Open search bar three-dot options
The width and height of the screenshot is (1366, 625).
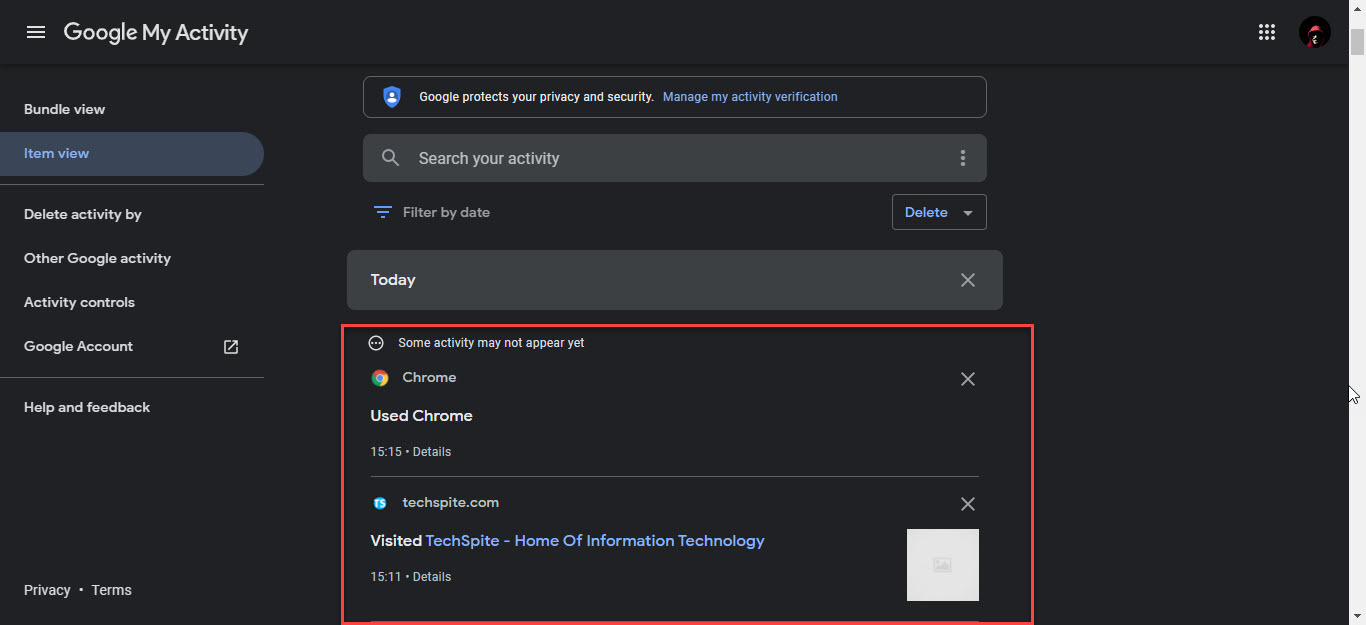[962, 158]
